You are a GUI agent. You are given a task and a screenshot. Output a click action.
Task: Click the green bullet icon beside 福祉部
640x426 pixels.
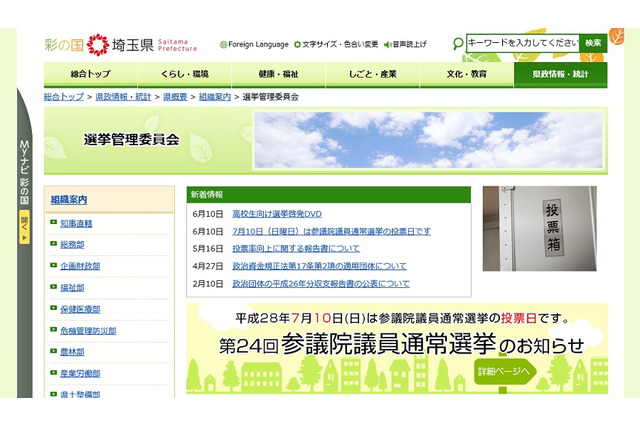53,288
